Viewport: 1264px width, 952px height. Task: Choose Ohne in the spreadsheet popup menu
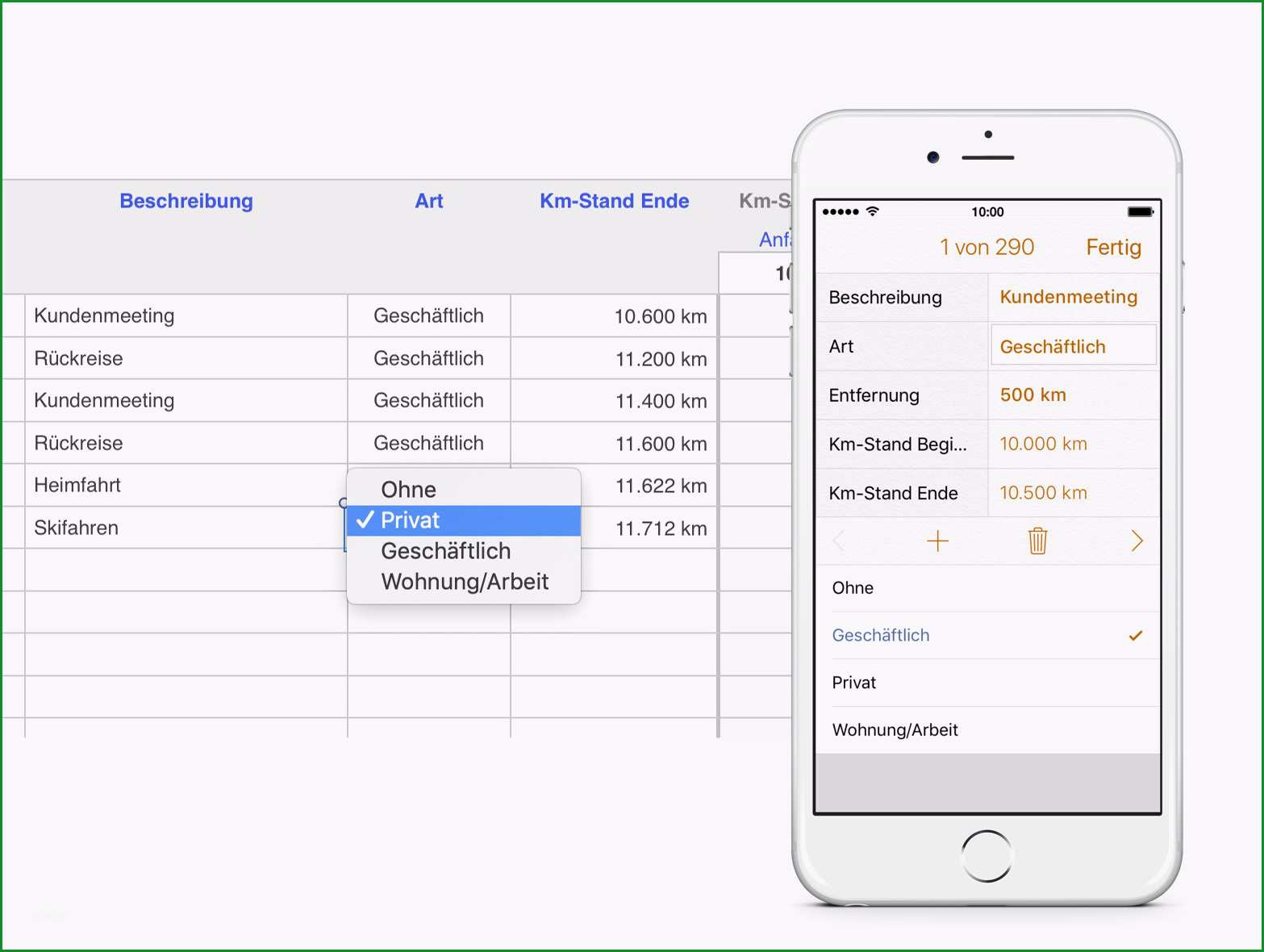[x=464, y=490]
